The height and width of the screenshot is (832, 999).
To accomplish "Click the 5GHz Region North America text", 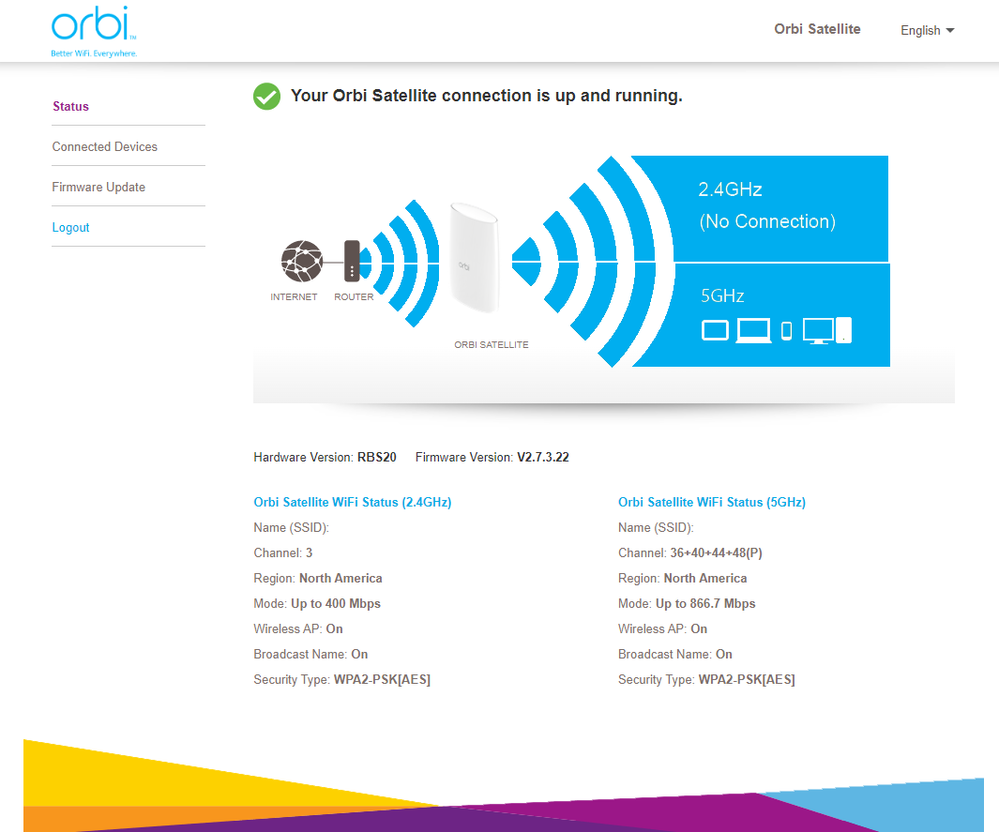I will click(x=682, y=578).
